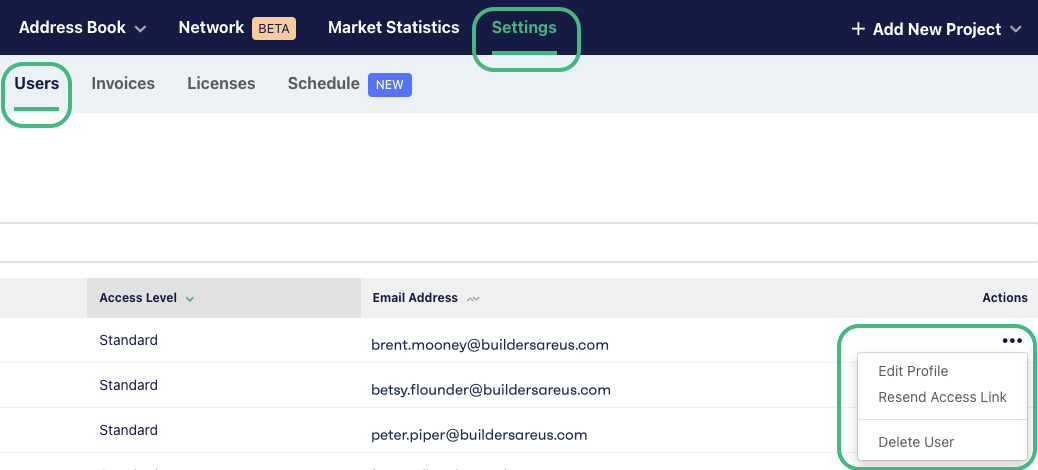Screen dimensions: 1038x470
Task: Click the Add New Project button text
Action: (937, 29)
